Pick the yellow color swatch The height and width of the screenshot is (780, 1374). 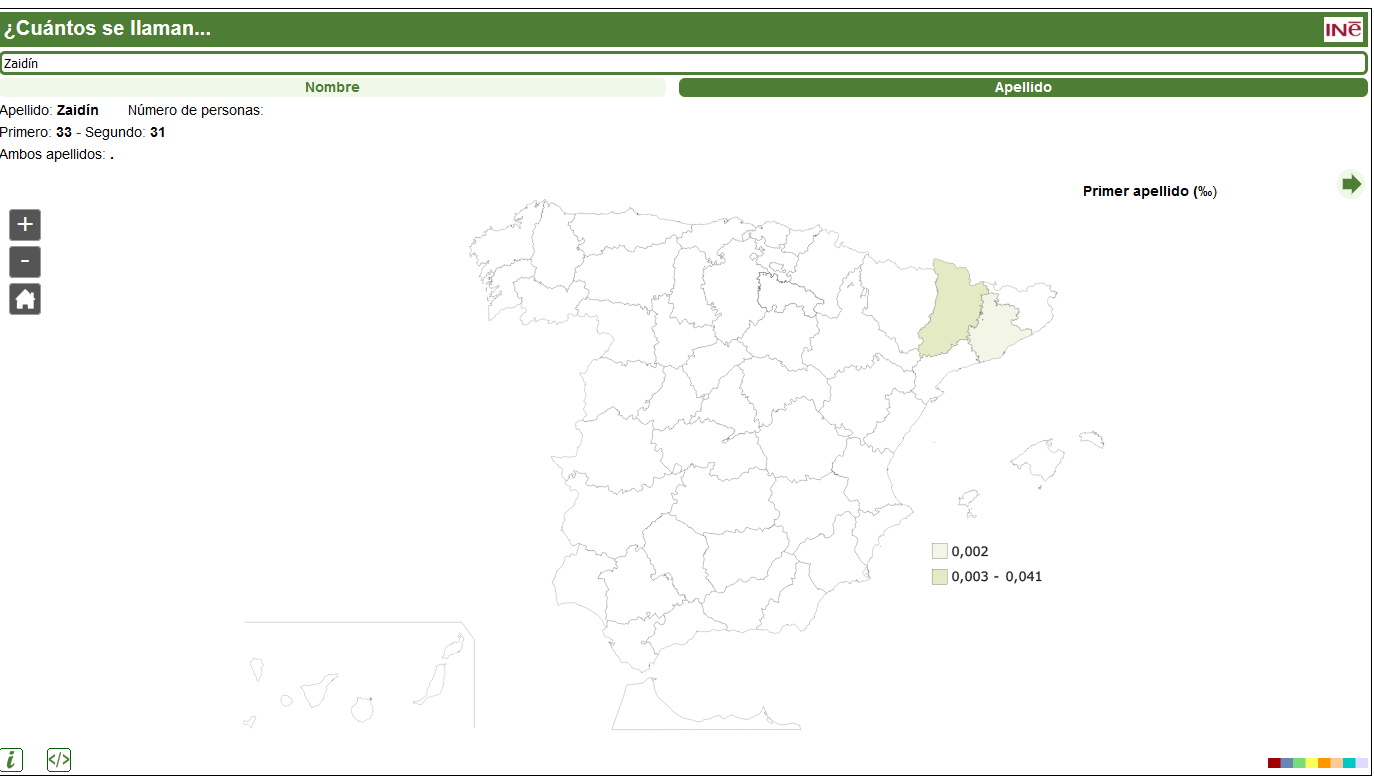coord(1311,763)
